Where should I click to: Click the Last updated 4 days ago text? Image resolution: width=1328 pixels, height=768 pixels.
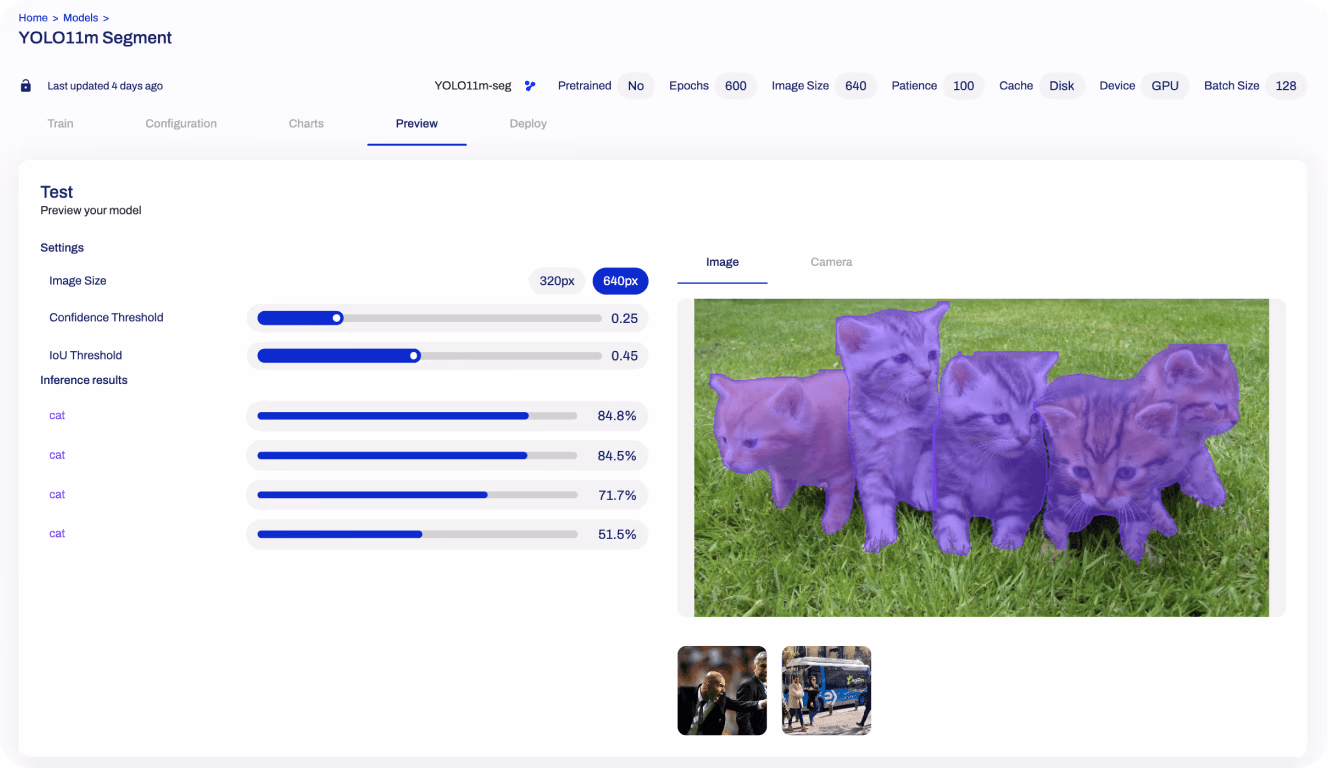coord(105,86)
